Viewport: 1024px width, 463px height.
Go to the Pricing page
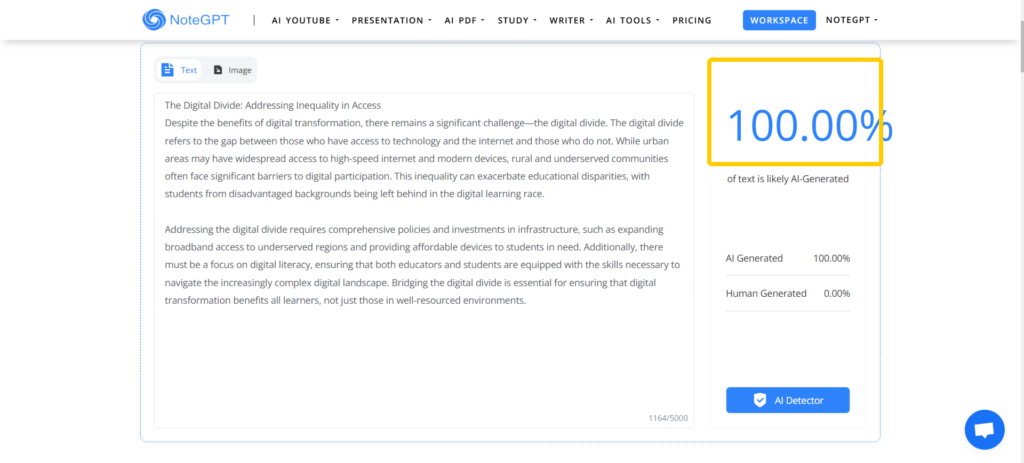tap(692, 20)
